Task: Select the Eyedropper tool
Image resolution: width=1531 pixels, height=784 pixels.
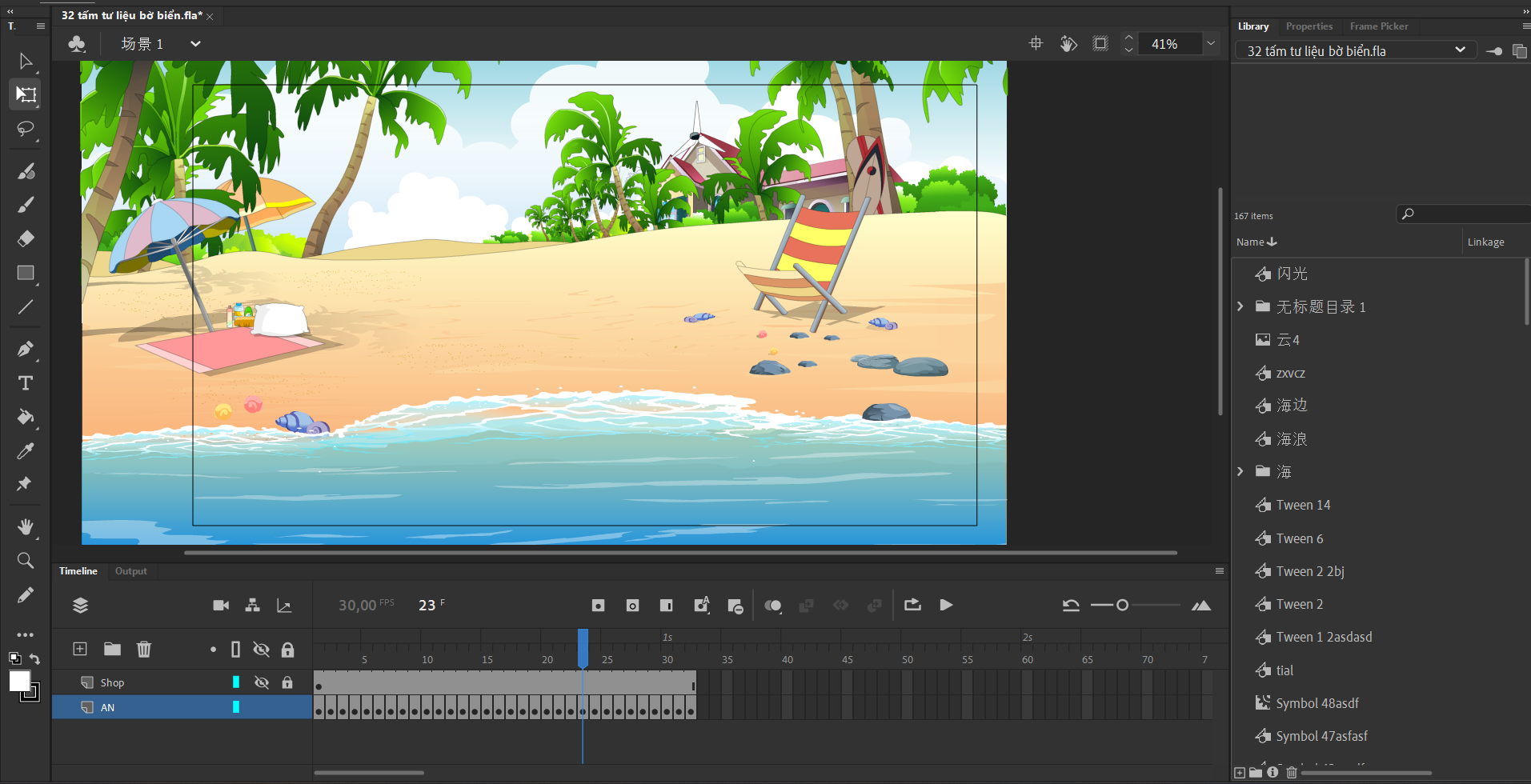Action: [26, 451]
